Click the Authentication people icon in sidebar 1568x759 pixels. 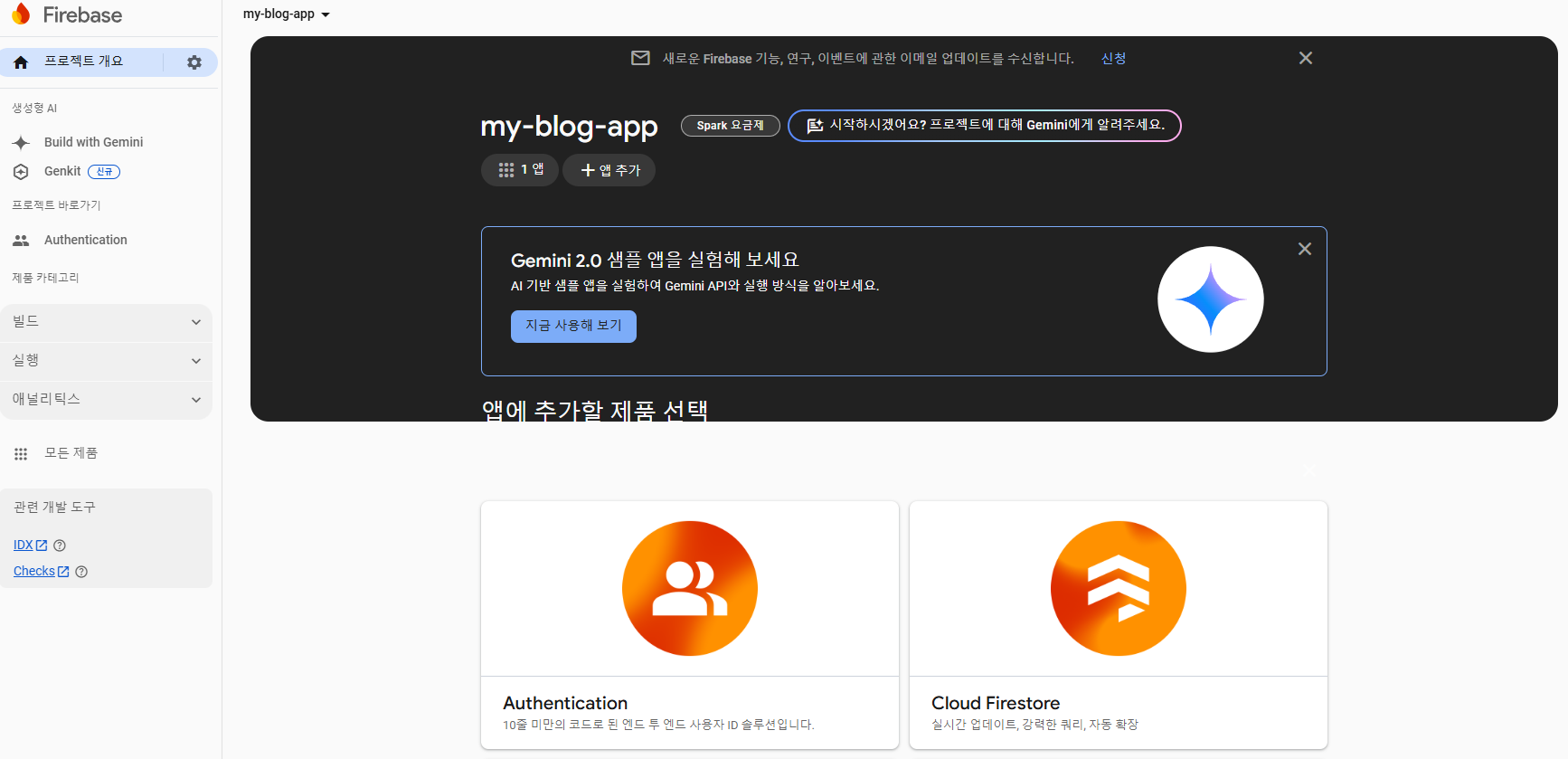[x=21, y=241]
